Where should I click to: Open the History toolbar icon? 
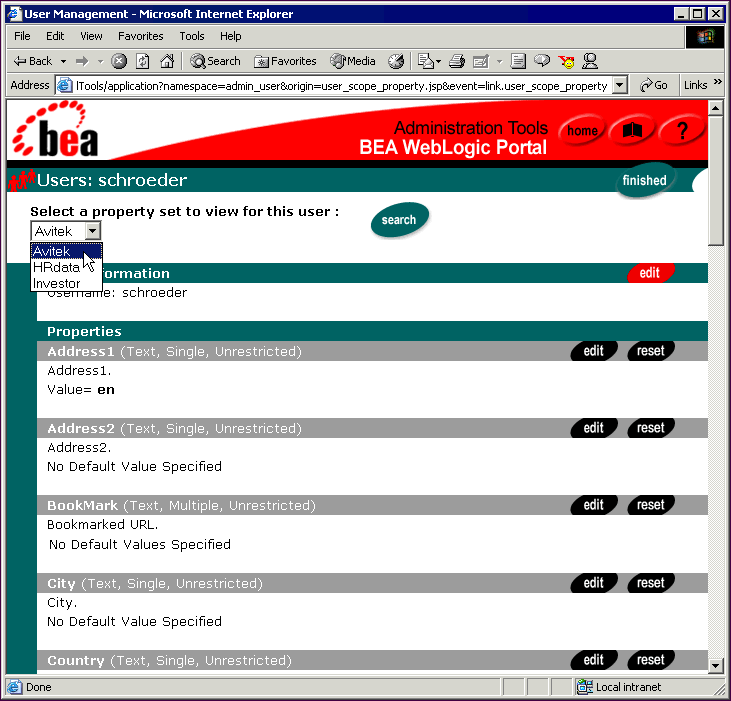[x=396, y=61]
